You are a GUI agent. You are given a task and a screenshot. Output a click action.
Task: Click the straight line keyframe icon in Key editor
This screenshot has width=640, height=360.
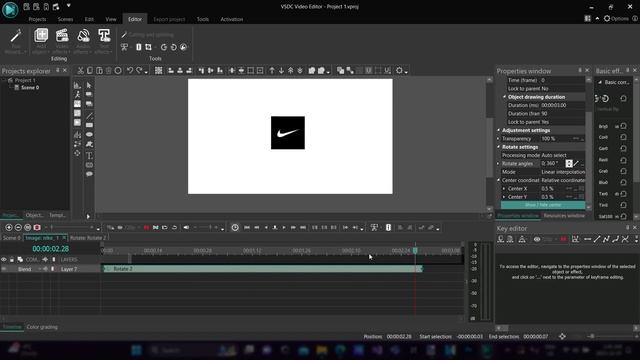point(597,239)
